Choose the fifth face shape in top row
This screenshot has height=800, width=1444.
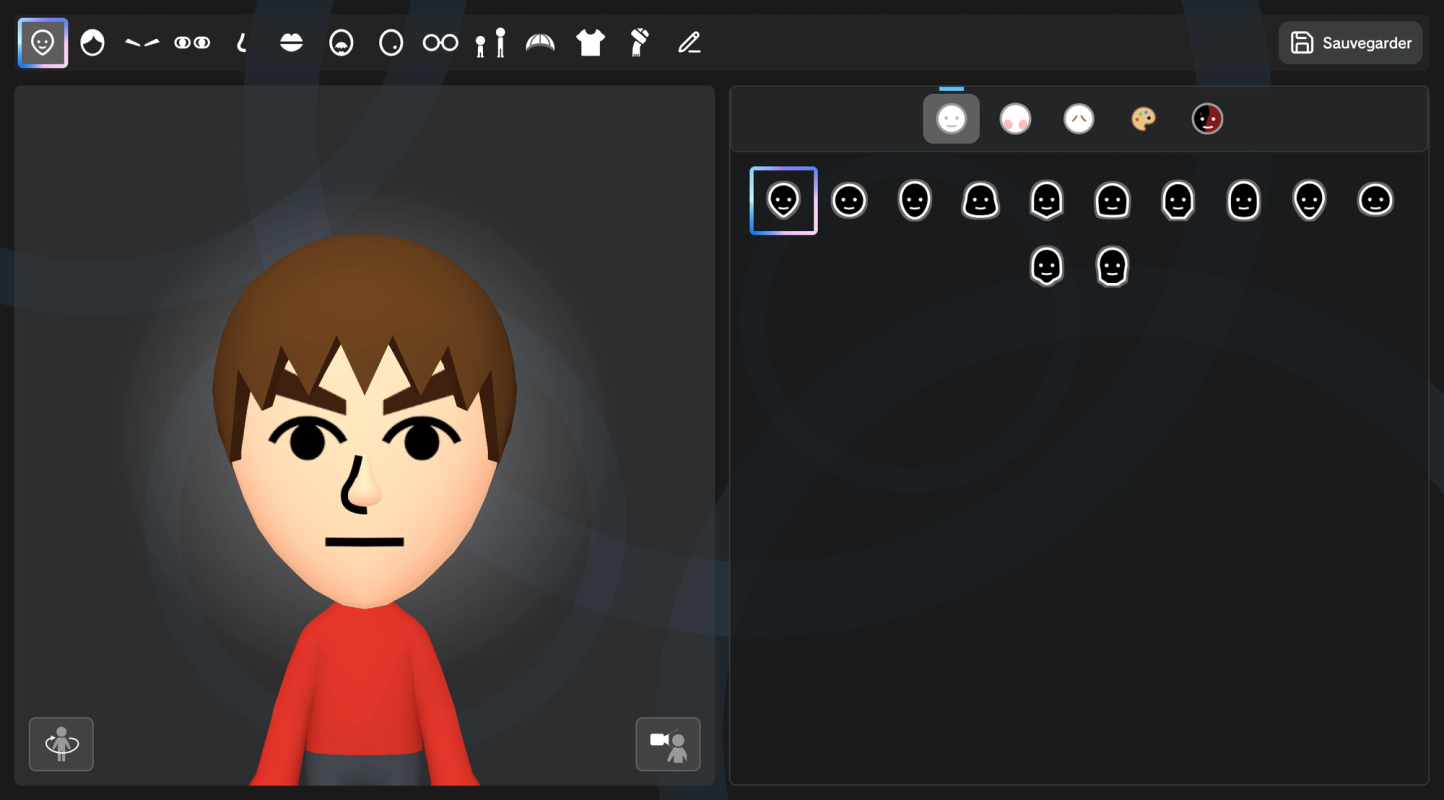pos(1046,201)
